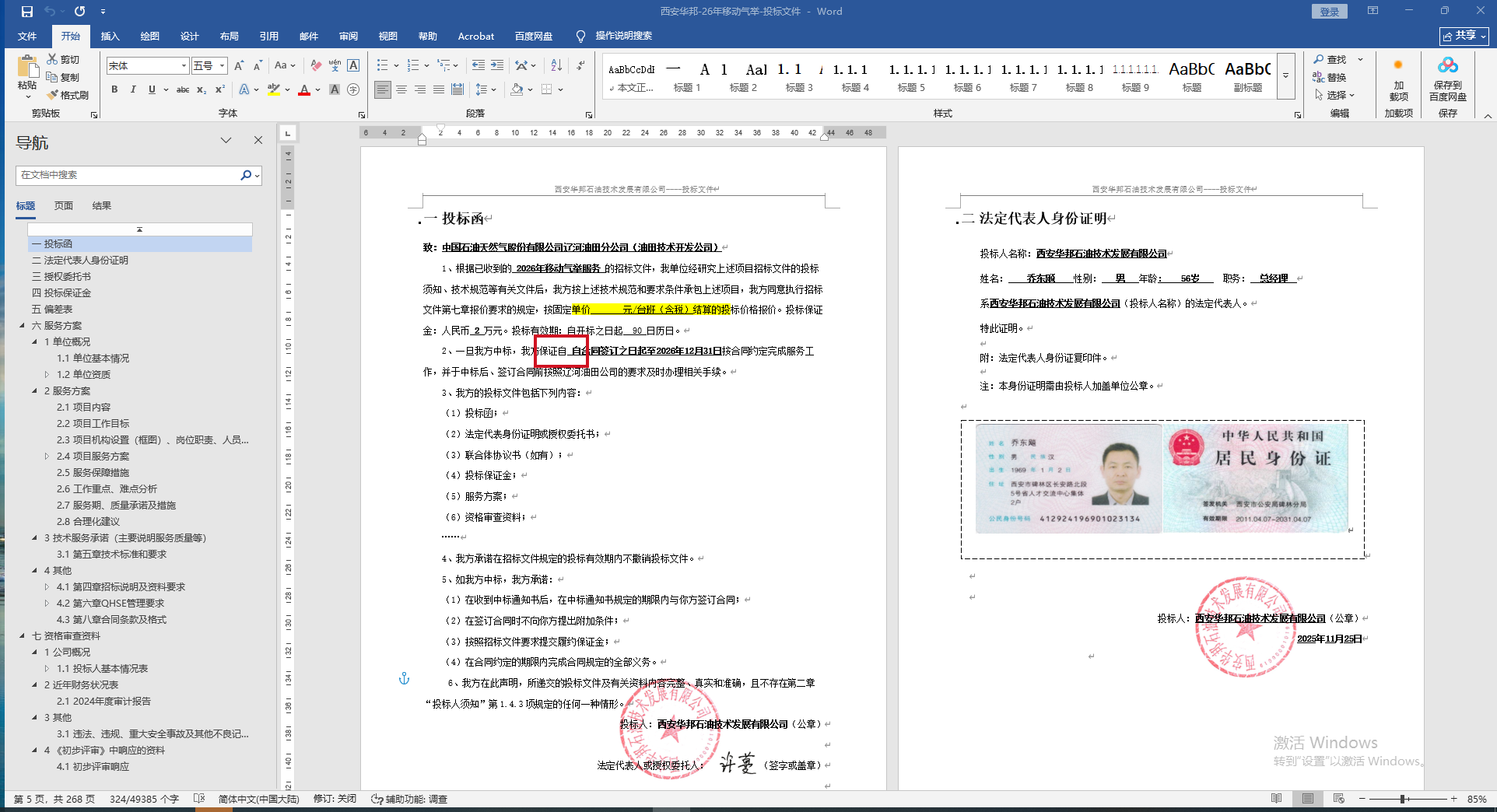Expand the 1.2 单位资质 heading
The width and height of the screenshot is (1497, 812).
tap(47, 375)
